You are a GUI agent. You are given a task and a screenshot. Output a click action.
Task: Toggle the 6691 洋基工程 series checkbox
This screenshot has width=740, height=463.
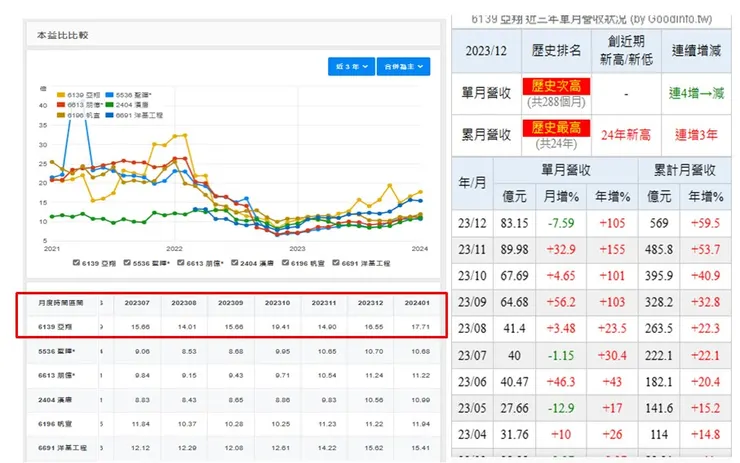click(x=336, y=263)
